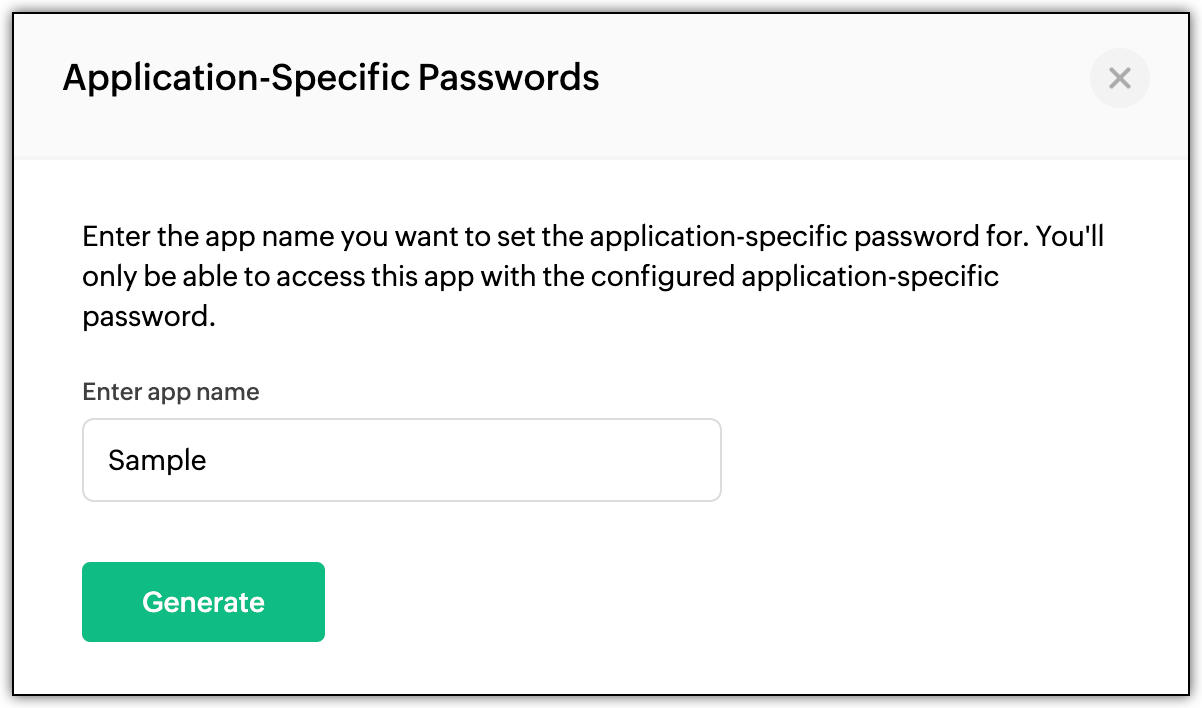Click the 'Enter app name' label

click(x=171, y=392)
